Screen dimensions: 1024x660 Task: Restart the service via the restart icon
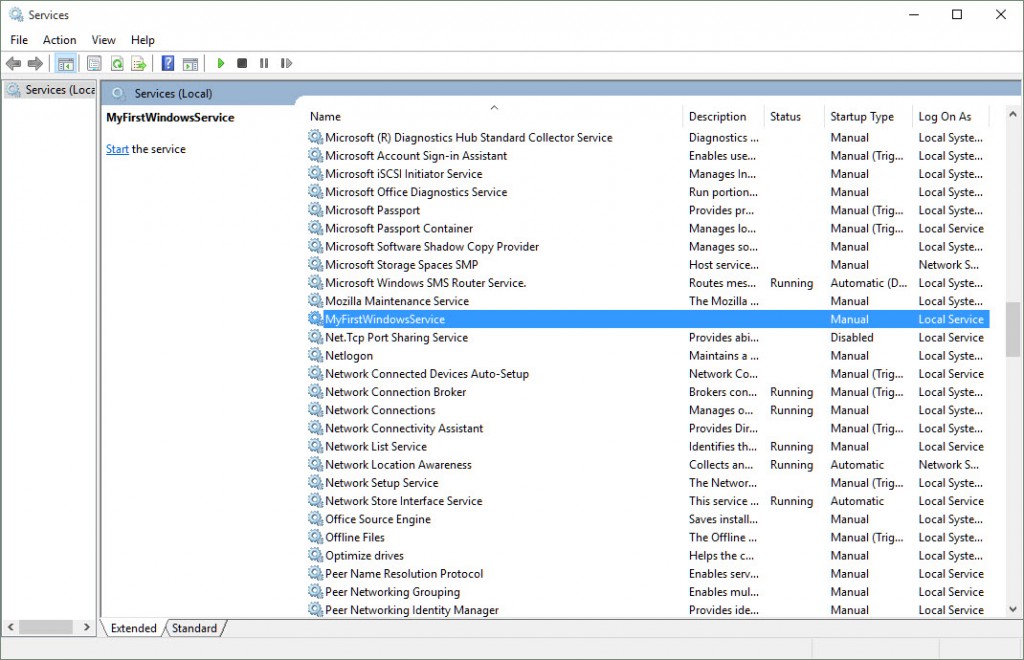click(285, 63)
